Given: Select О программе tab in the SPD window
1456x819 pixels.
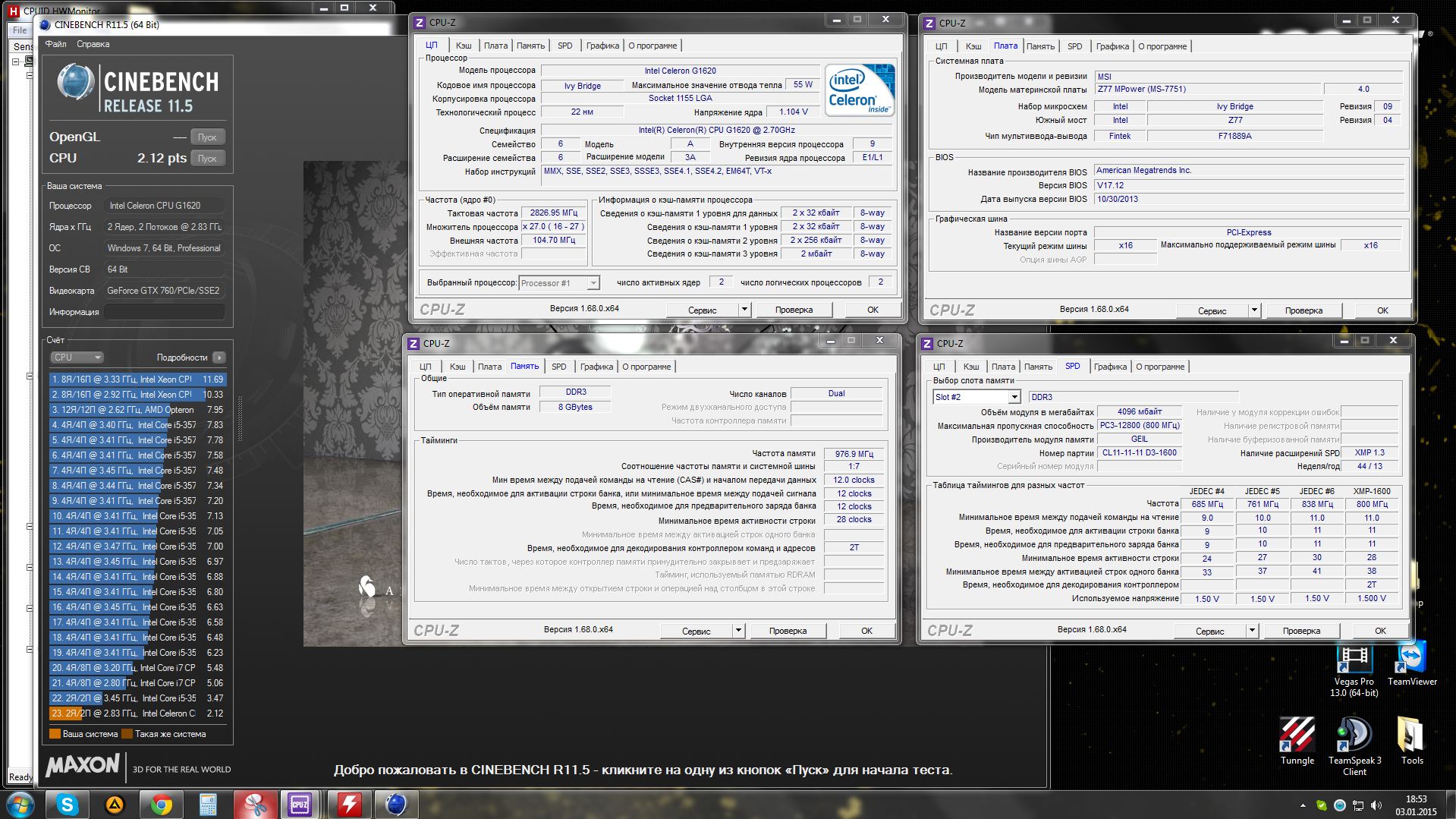Looking at the screenshot, I should [1160, 367].
